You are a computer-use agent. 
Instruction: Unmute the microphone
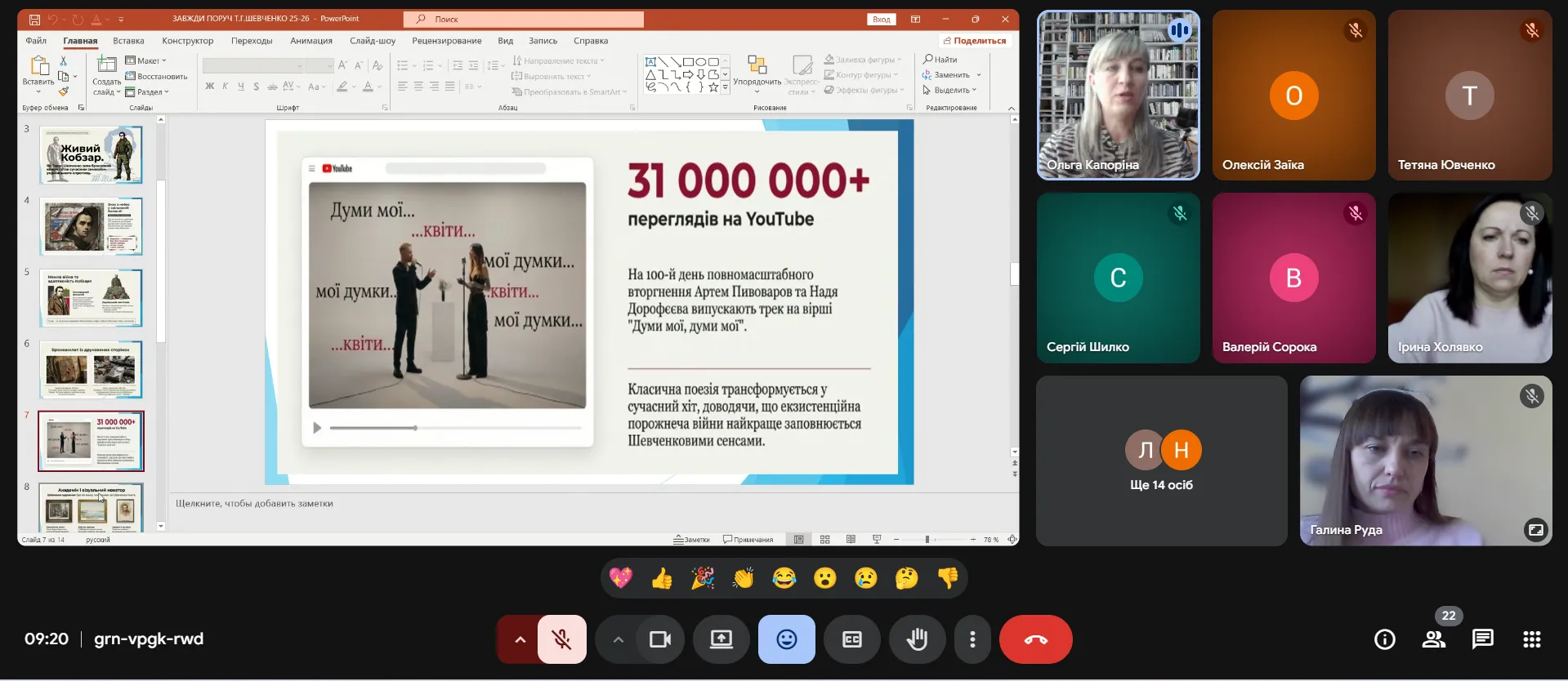[562, 639]
